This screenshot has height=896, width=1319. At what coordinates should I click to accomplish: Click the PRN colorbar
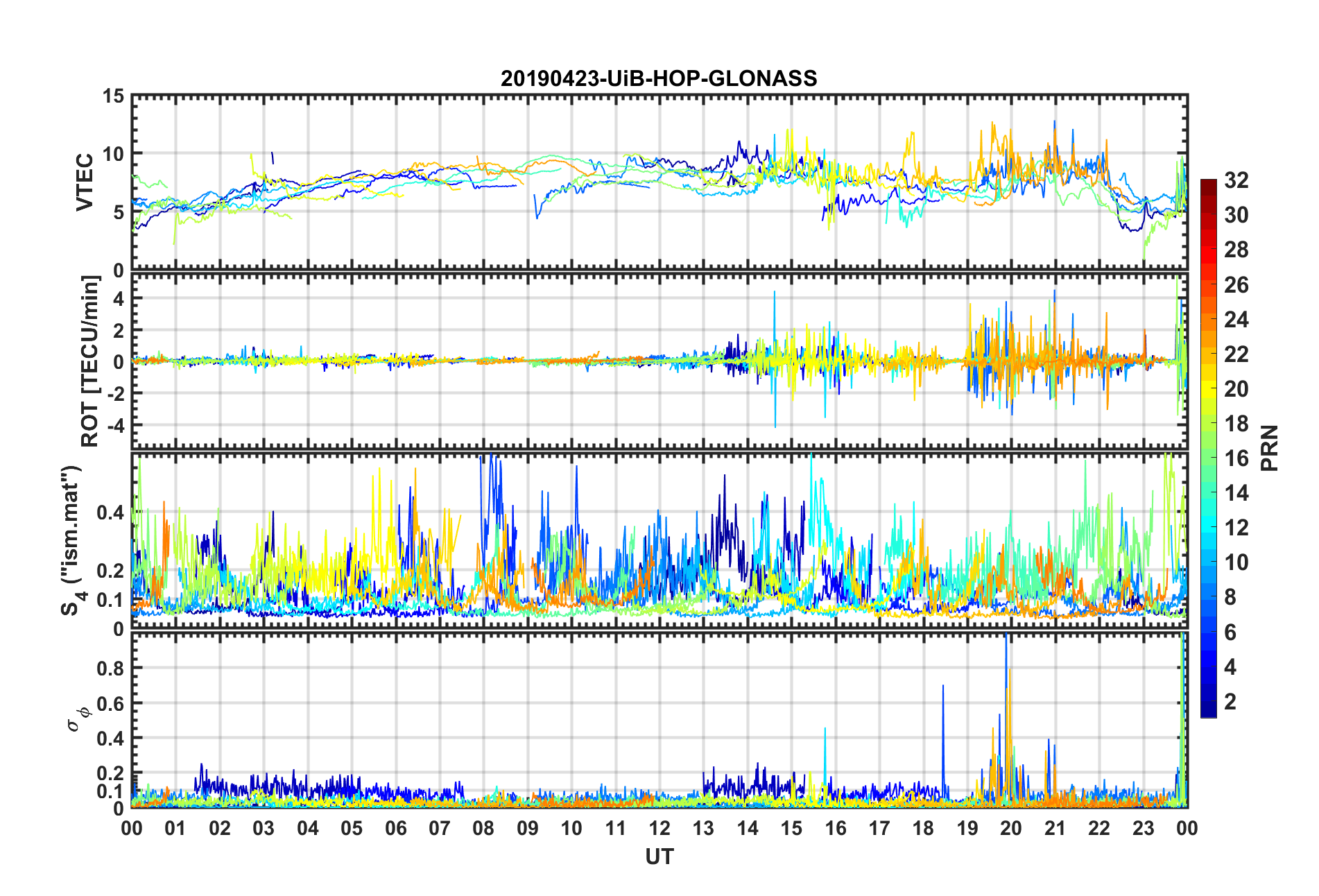tap(1209, 448)
